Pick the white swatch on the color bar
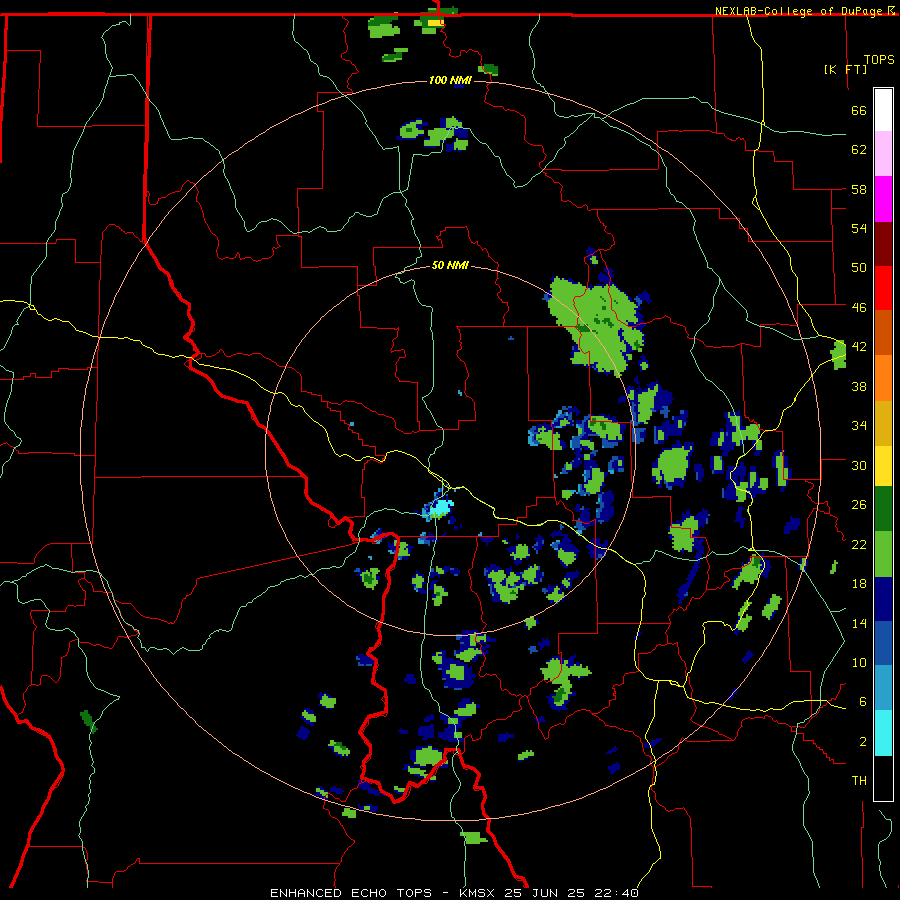The height and width of the screenshot is (900, 900). point(883,110)
